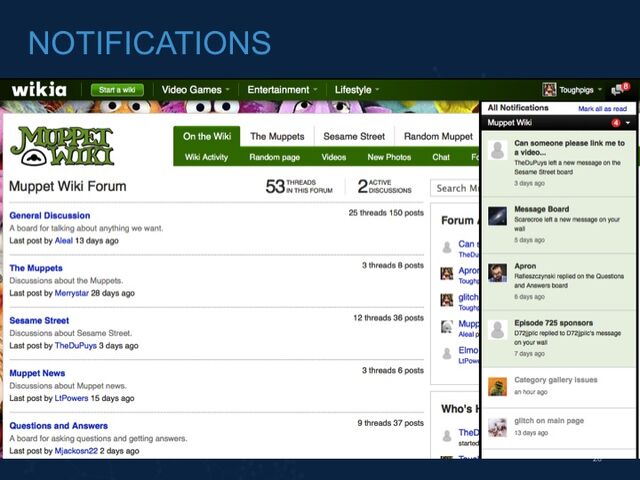The width and height of the screenshot is (640, 480).
Task: Click user Mjackosn22 link
Action: point(76,451)
